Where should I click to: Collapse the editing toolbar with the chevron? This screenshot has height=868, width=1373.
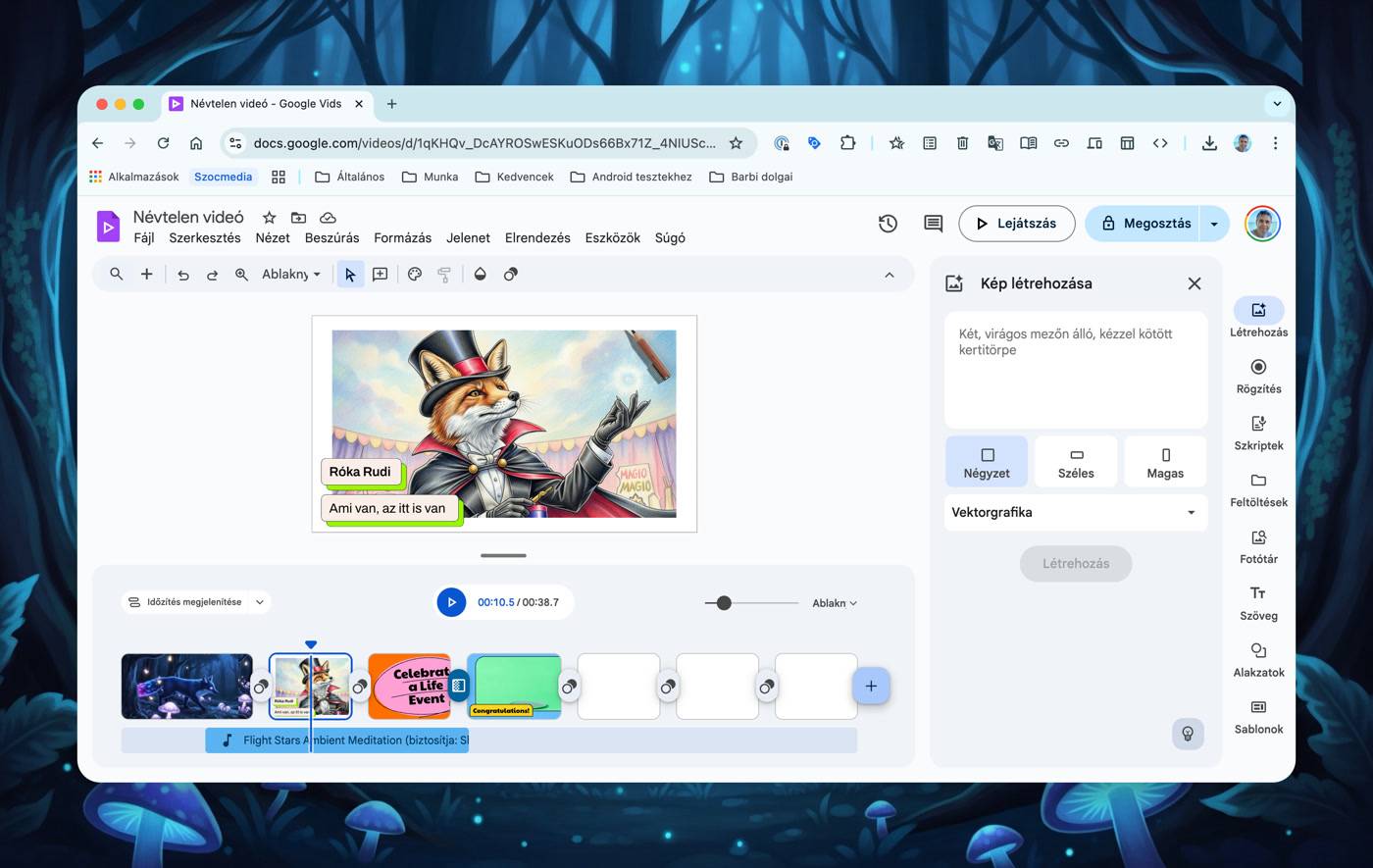(x=890, y=275)
